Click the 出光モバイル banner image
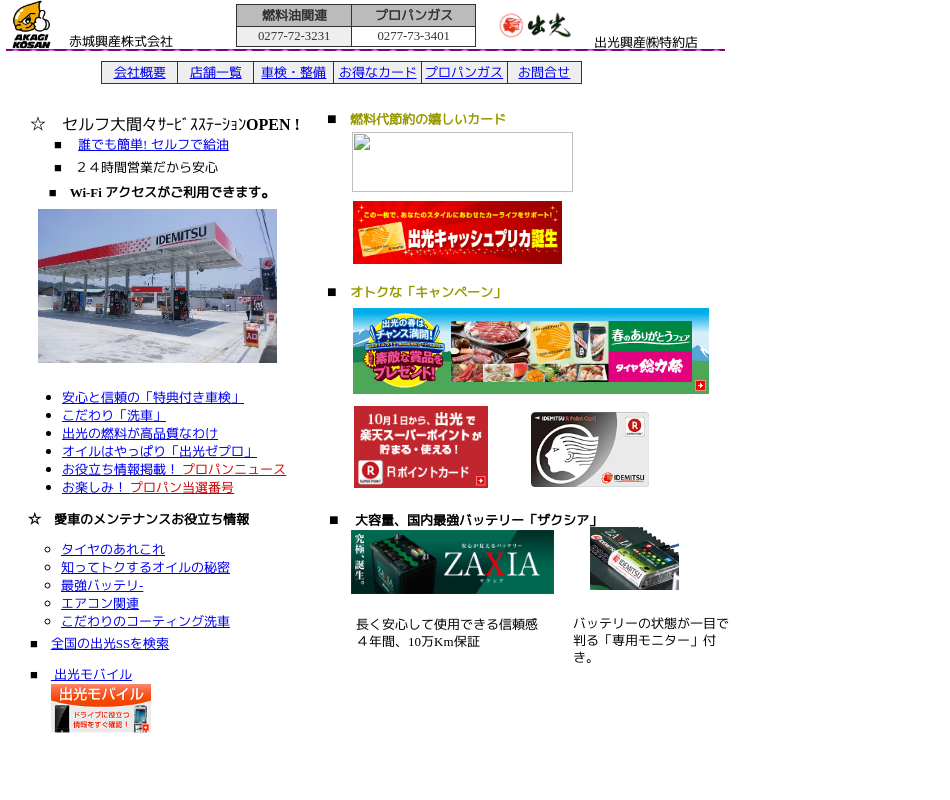 tap(101, 708)
